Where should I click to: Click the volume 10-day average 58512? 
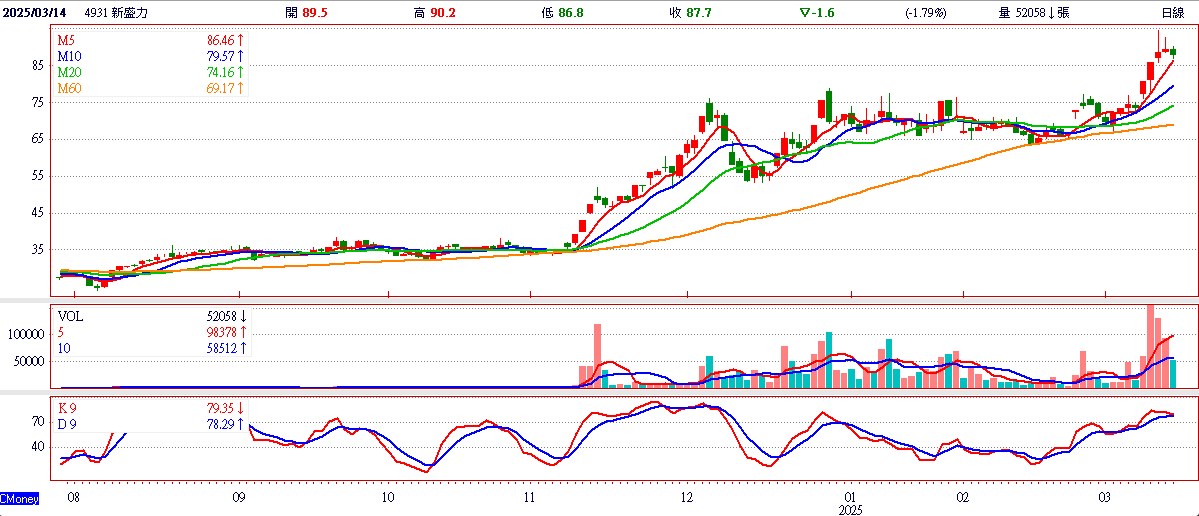pos(220,348)
